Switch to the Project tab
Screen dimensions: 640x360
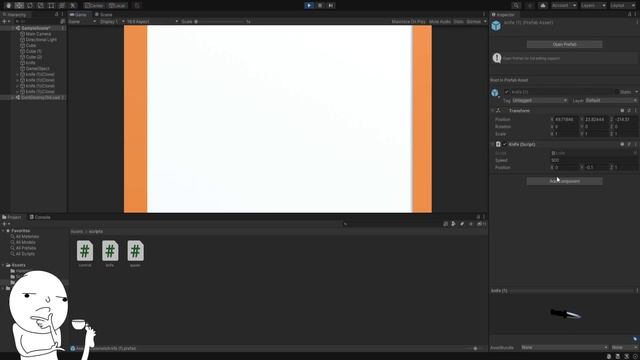(12, 217)
